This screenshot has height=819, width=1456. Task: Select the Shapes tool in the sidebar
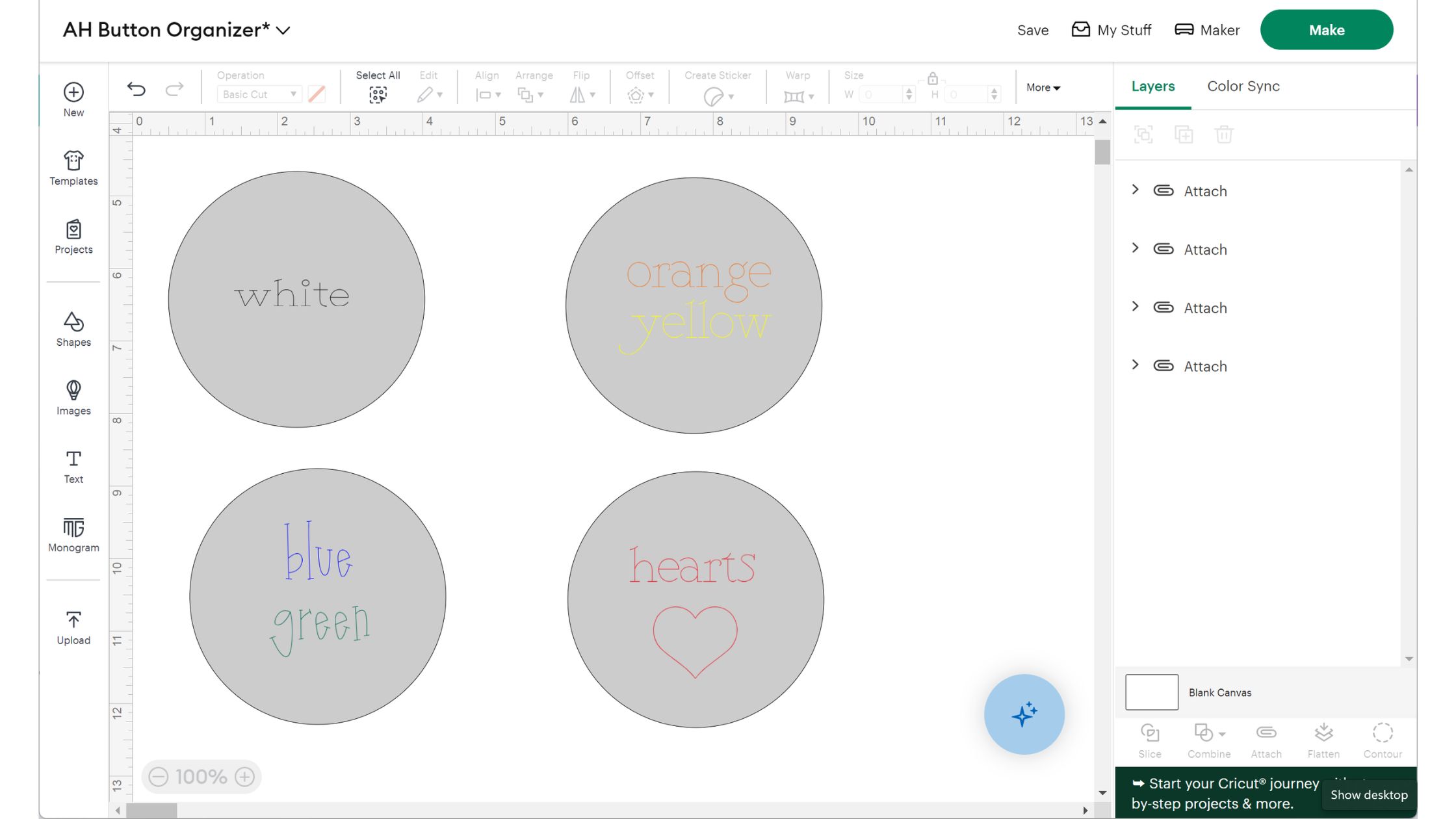click(x=73, y=330)
